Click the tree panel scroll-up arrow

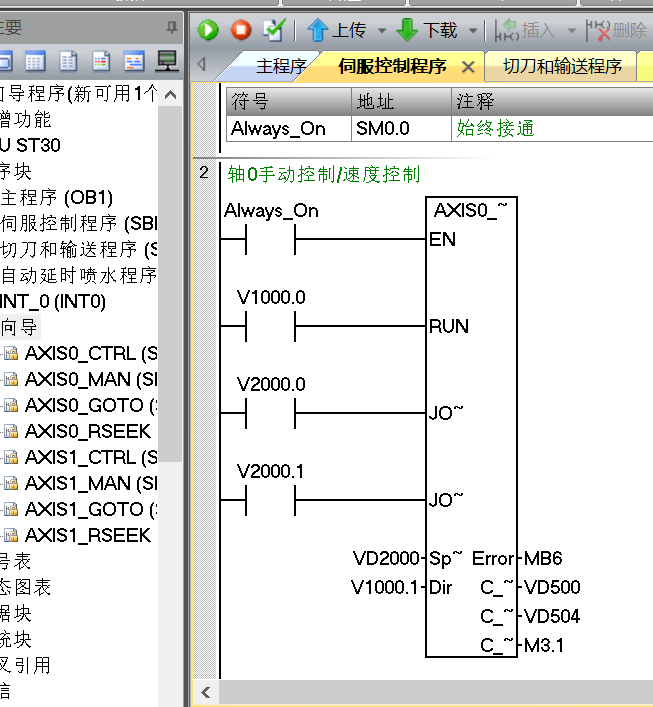(x=170, y=96)
